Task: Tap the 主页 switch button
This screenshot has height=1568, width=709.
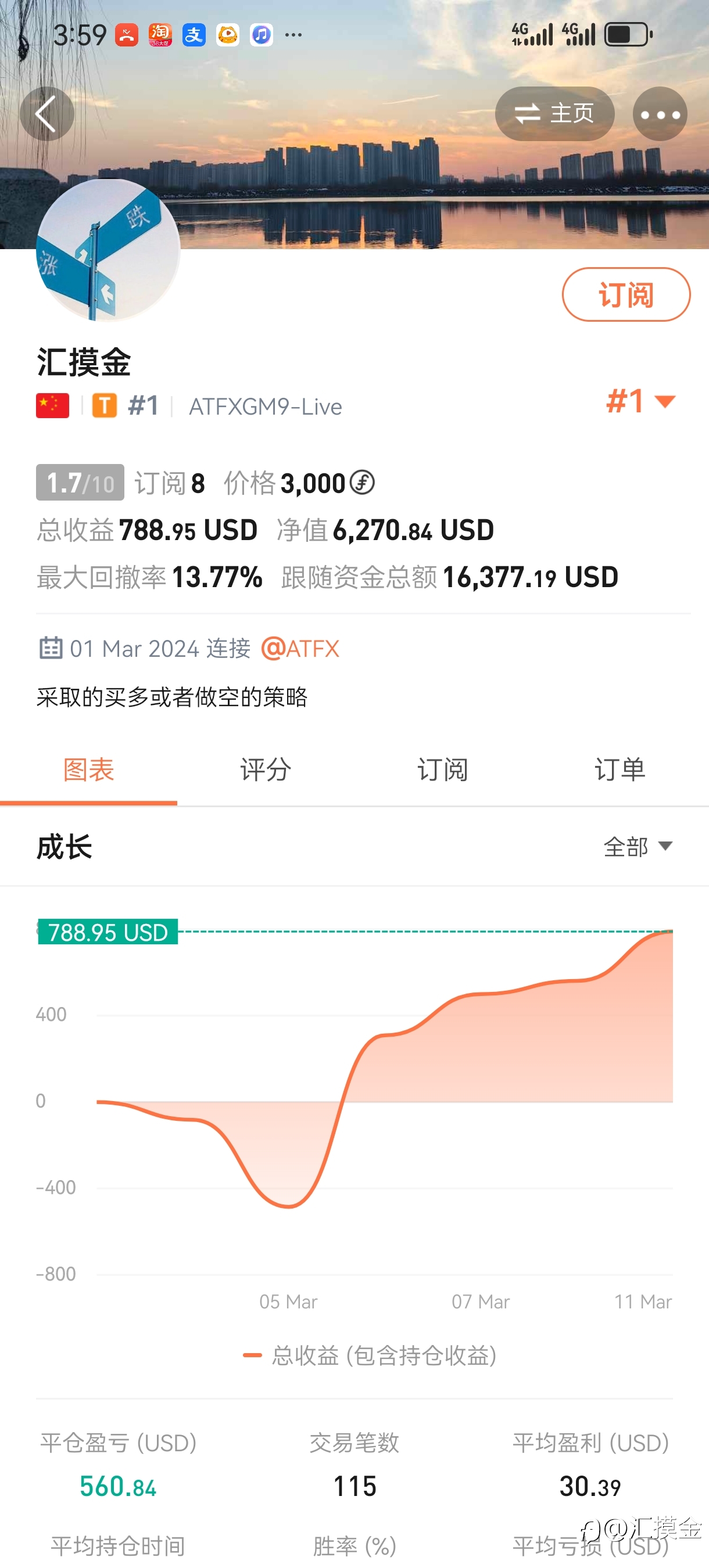Action: tap(554, 114)
